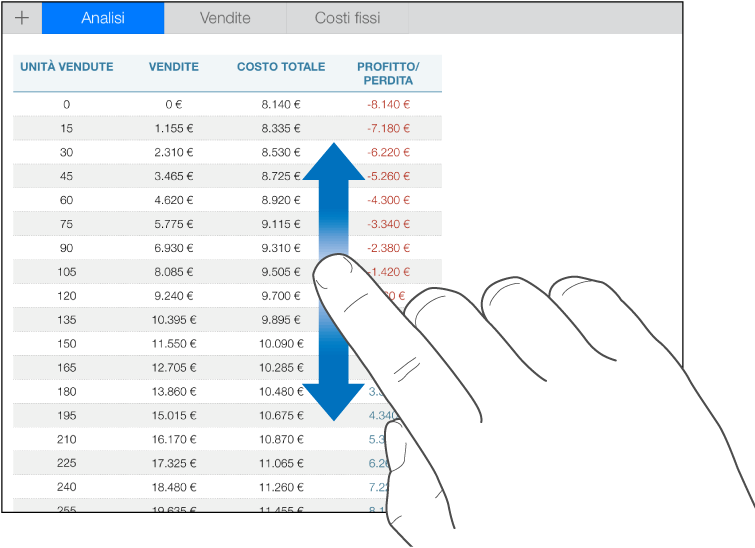The width and height of the screenshot is (755, 548).
Task: Tap the sales cell 10.395 €
Action: pyautogui.click(x=174, y=320)
